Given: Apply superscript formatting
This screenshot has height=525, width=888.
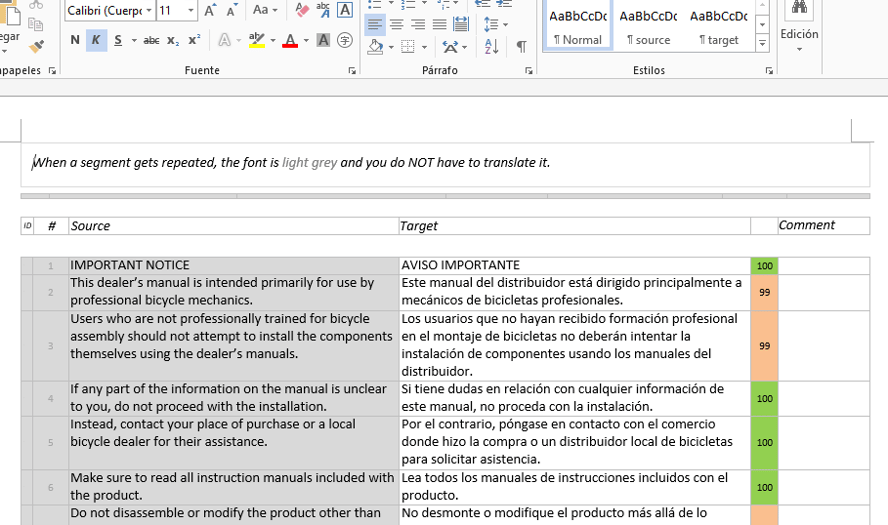Looking at the screenshot, I should tap(194, 40).
